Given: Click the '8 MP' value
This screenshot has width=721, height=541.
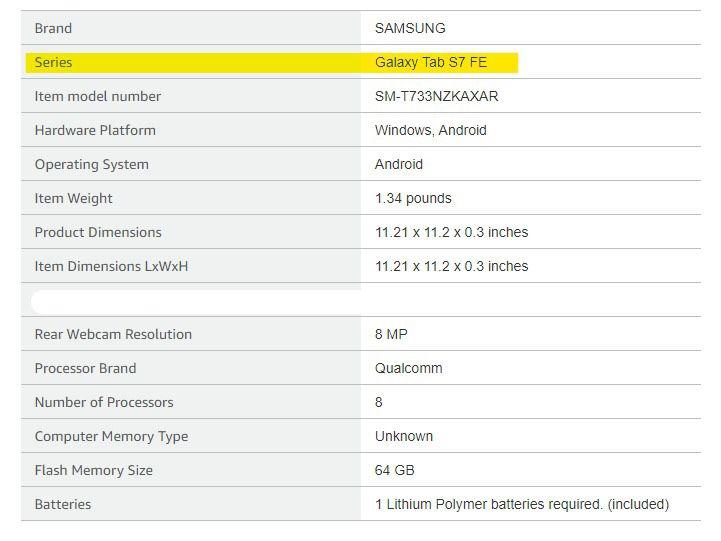Looking at the screenshot, I should click(x=391, y=334).
